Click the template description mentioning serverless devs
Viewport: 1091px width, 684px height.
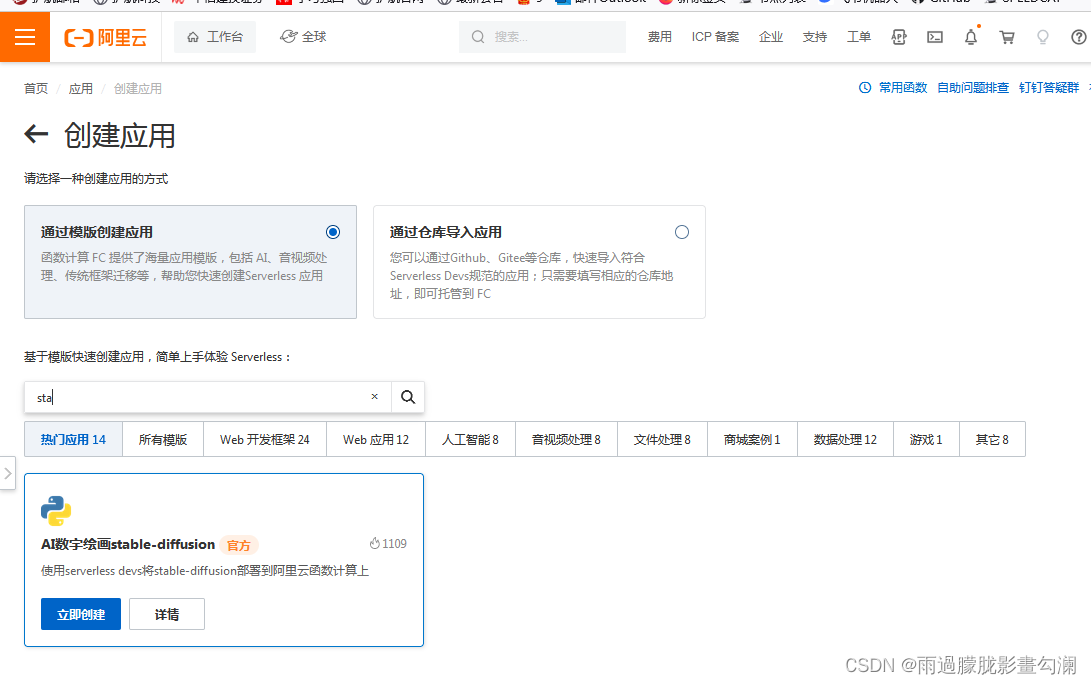pos(205,571)
